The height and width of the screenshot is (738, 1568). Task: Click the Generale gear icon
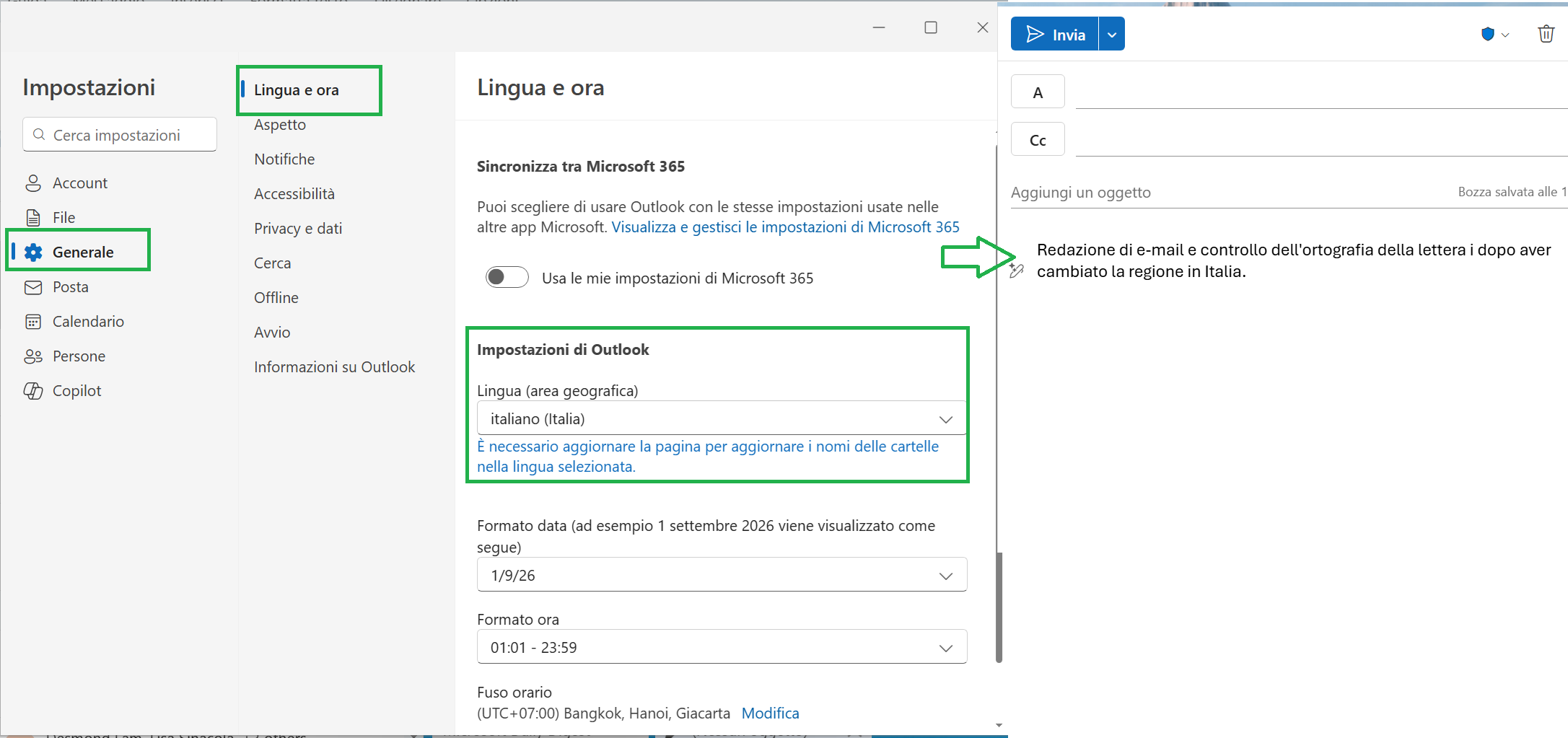click(33, 252)
